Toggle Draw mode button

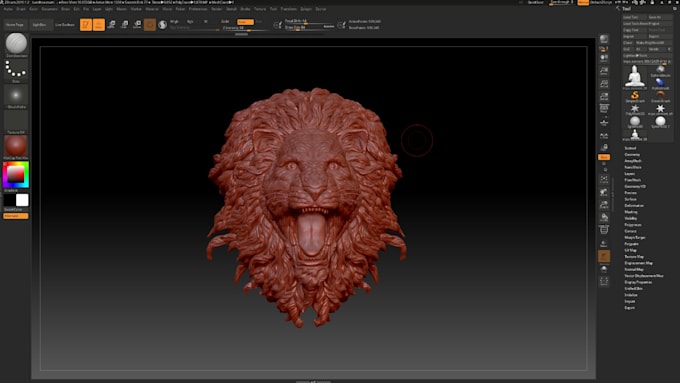[x=99, y=25]
